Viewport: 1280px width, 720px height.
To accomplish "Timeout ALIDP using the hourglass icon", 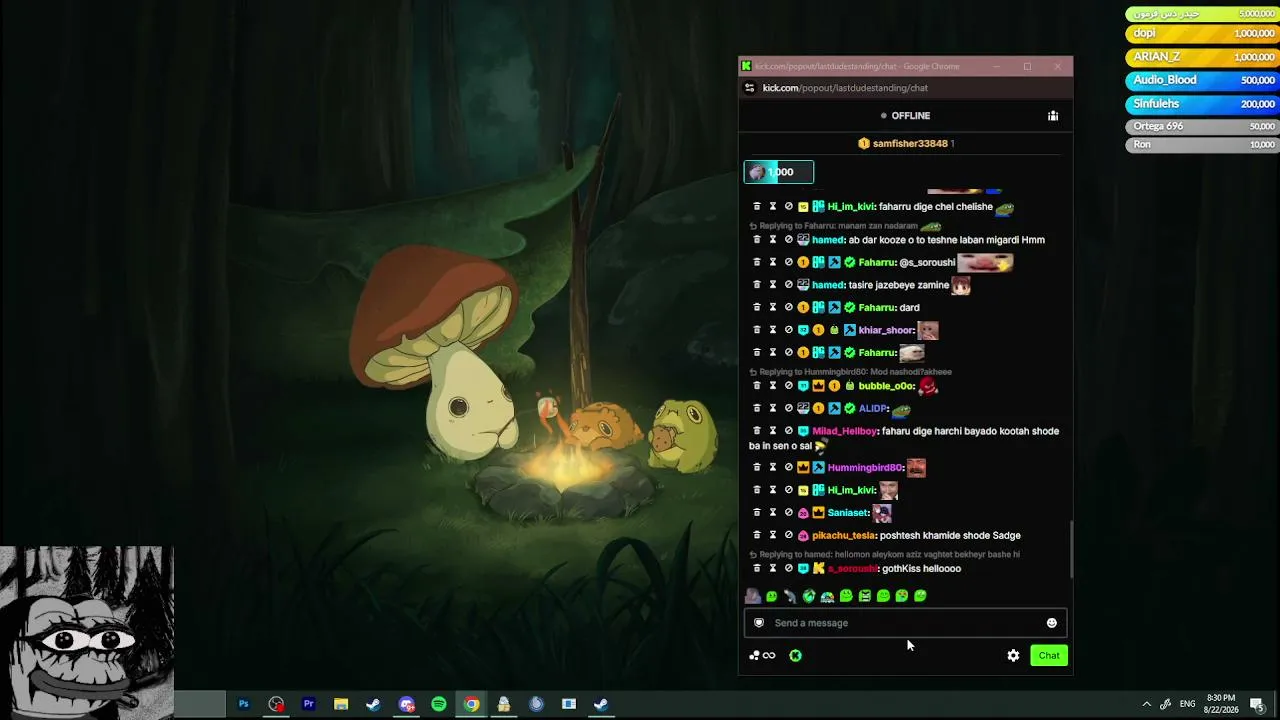I will point(773,409).
